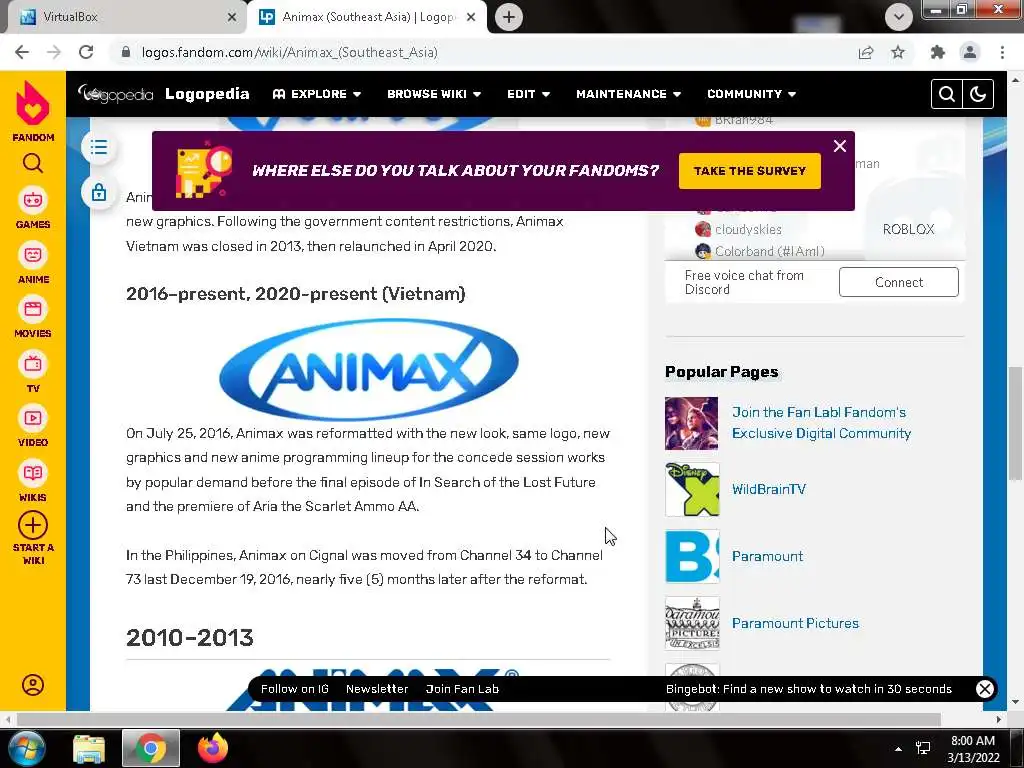Screen dimensions: 1024x768
Task: Click the blue oval Animax logo image
Action: coord(369,369)
